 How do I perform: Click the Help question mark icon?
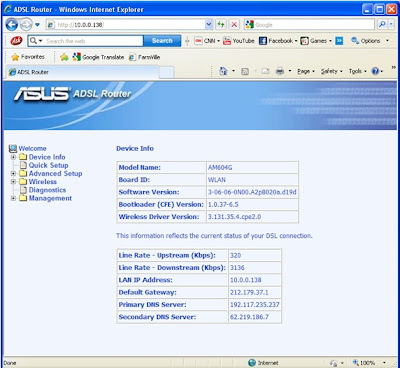pyautogui.click(x=375, y=71)
